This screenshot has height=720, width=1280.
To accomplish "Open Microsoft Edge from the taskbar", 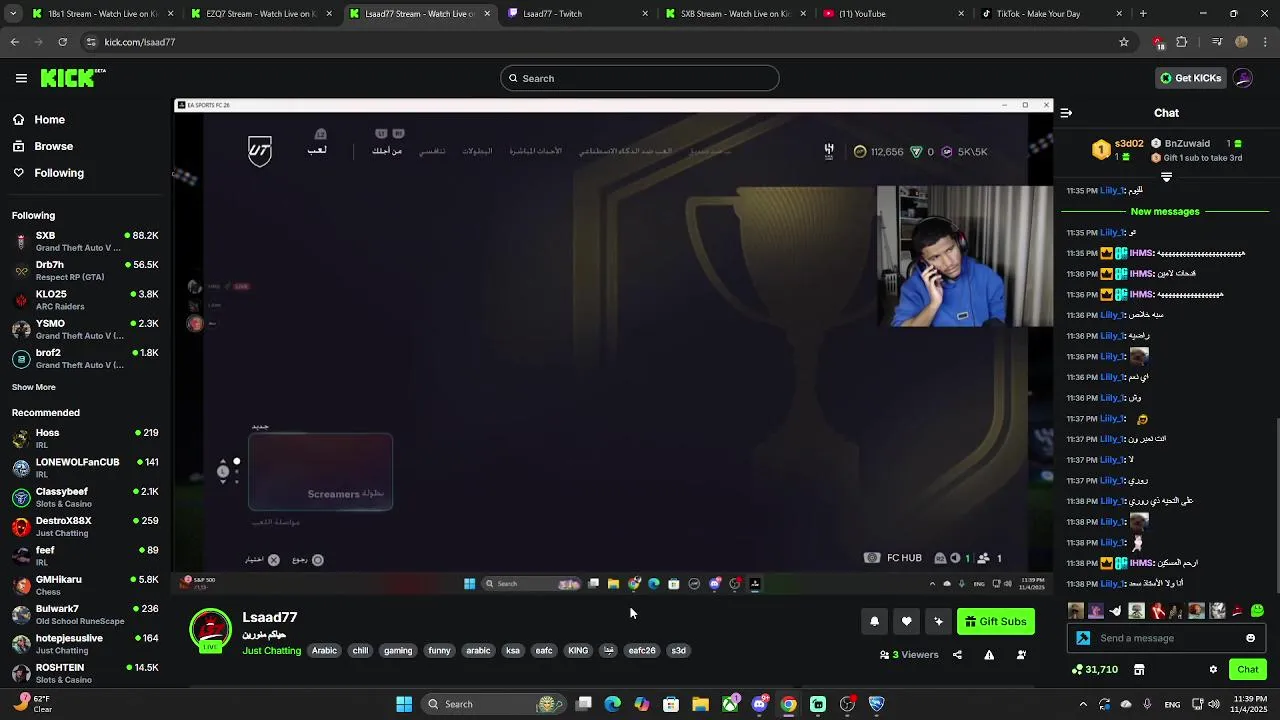I will [x=613, y=704].
